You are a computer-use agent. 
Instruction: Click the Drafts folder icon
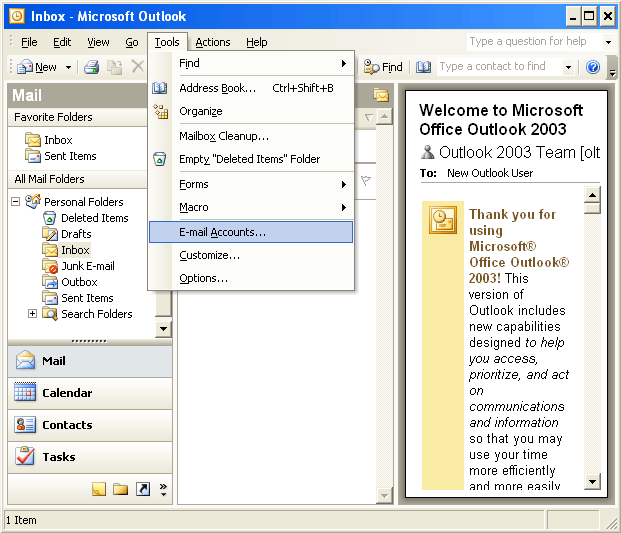coord(50,234)
